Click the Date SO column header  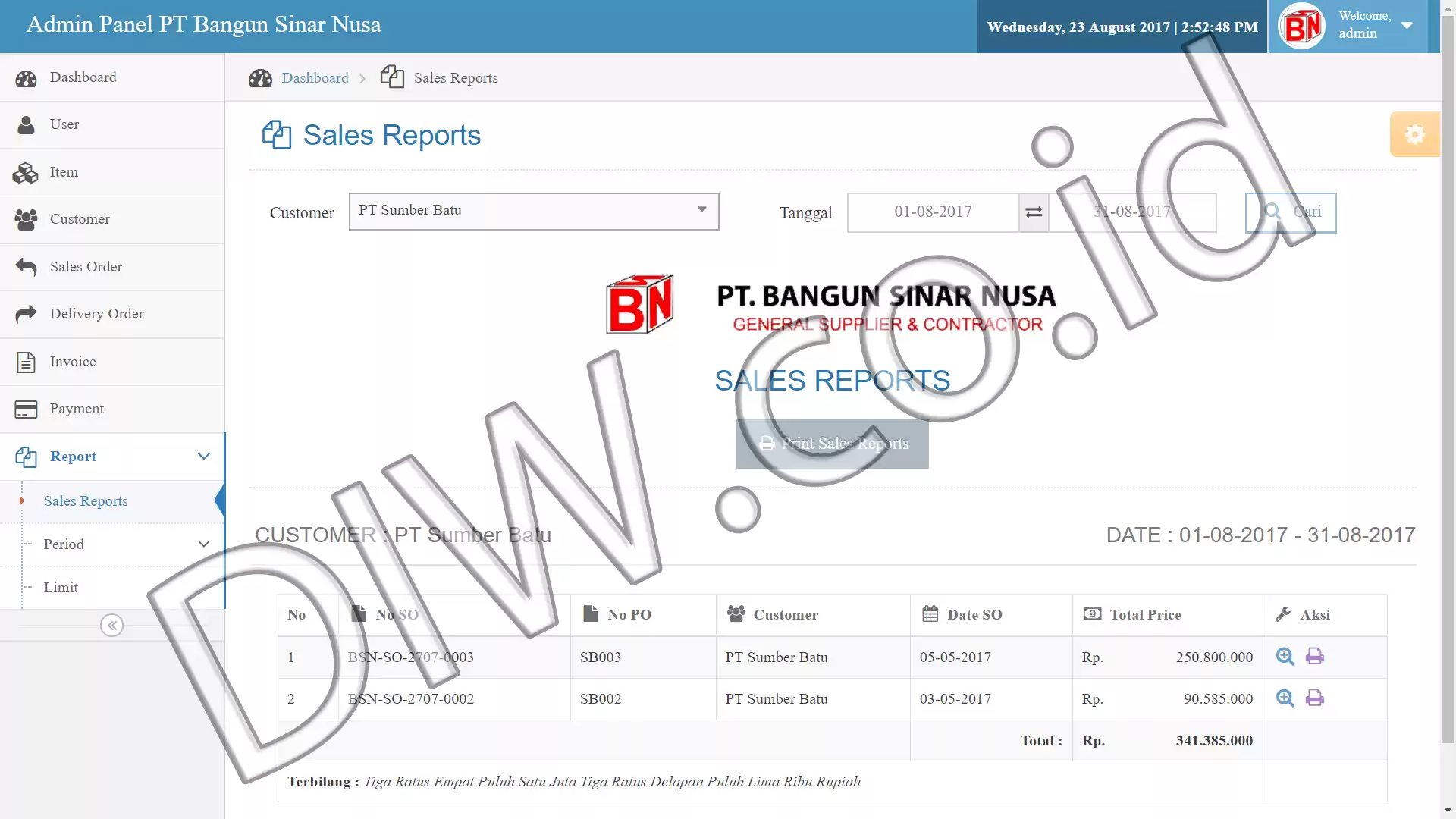tap(991, 615)
